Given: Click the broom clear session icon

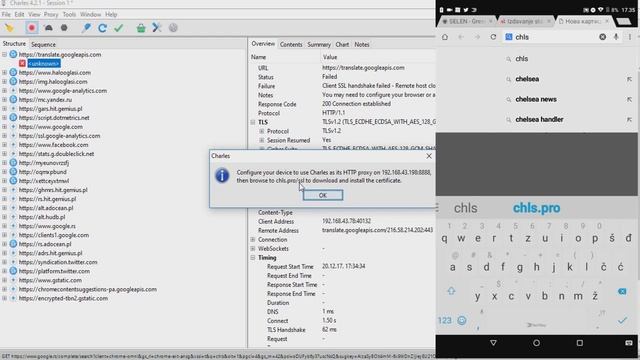Looking at the screenshot, I should click(9, 28).
